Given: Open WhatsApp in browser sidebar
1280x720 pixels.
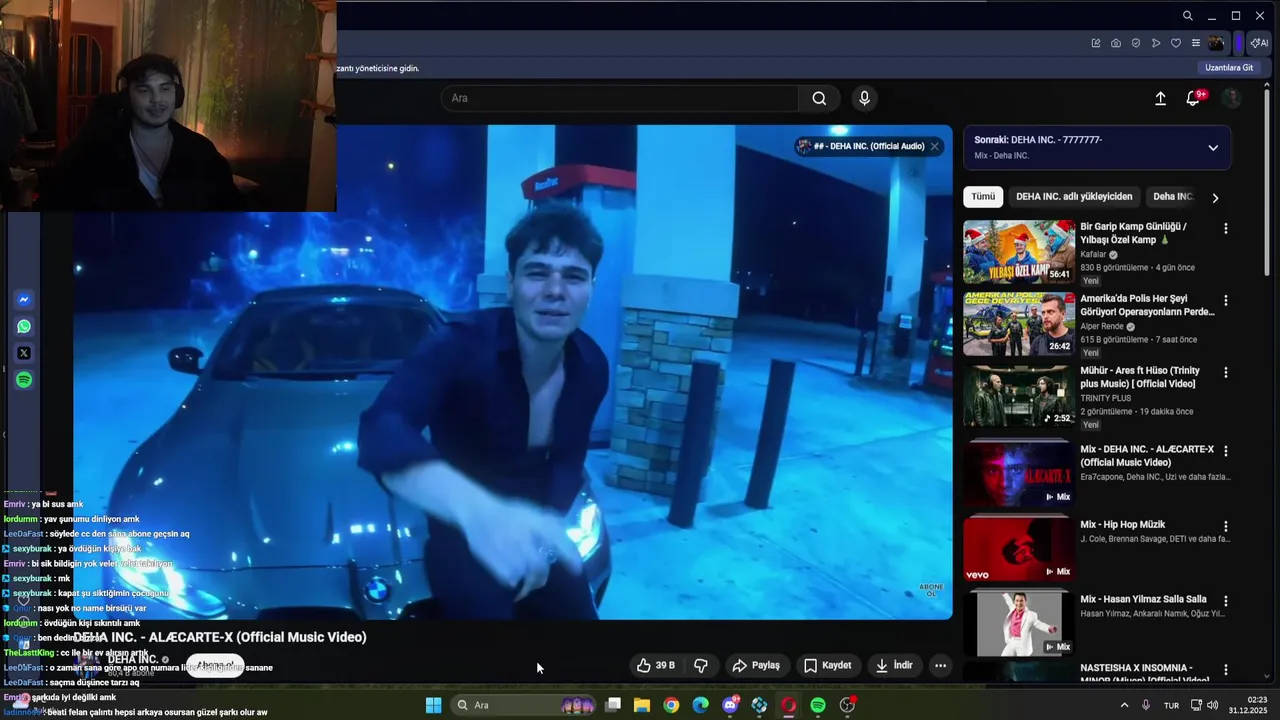Looking at the screenshot, I should 24,326.
